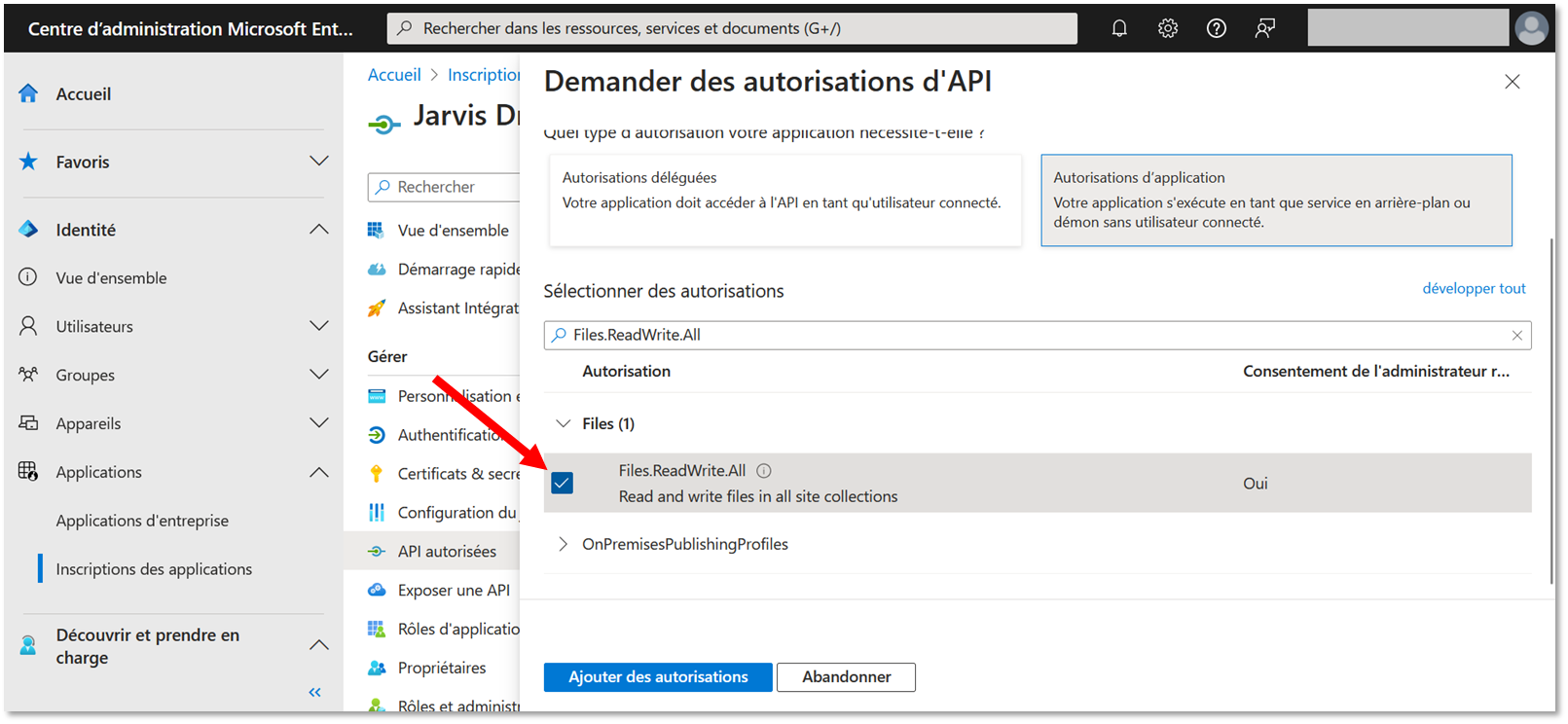The image size is (1568, 724).
Task: Open Inscriptions des applications menu item
Action: click(x=154, y=569)
